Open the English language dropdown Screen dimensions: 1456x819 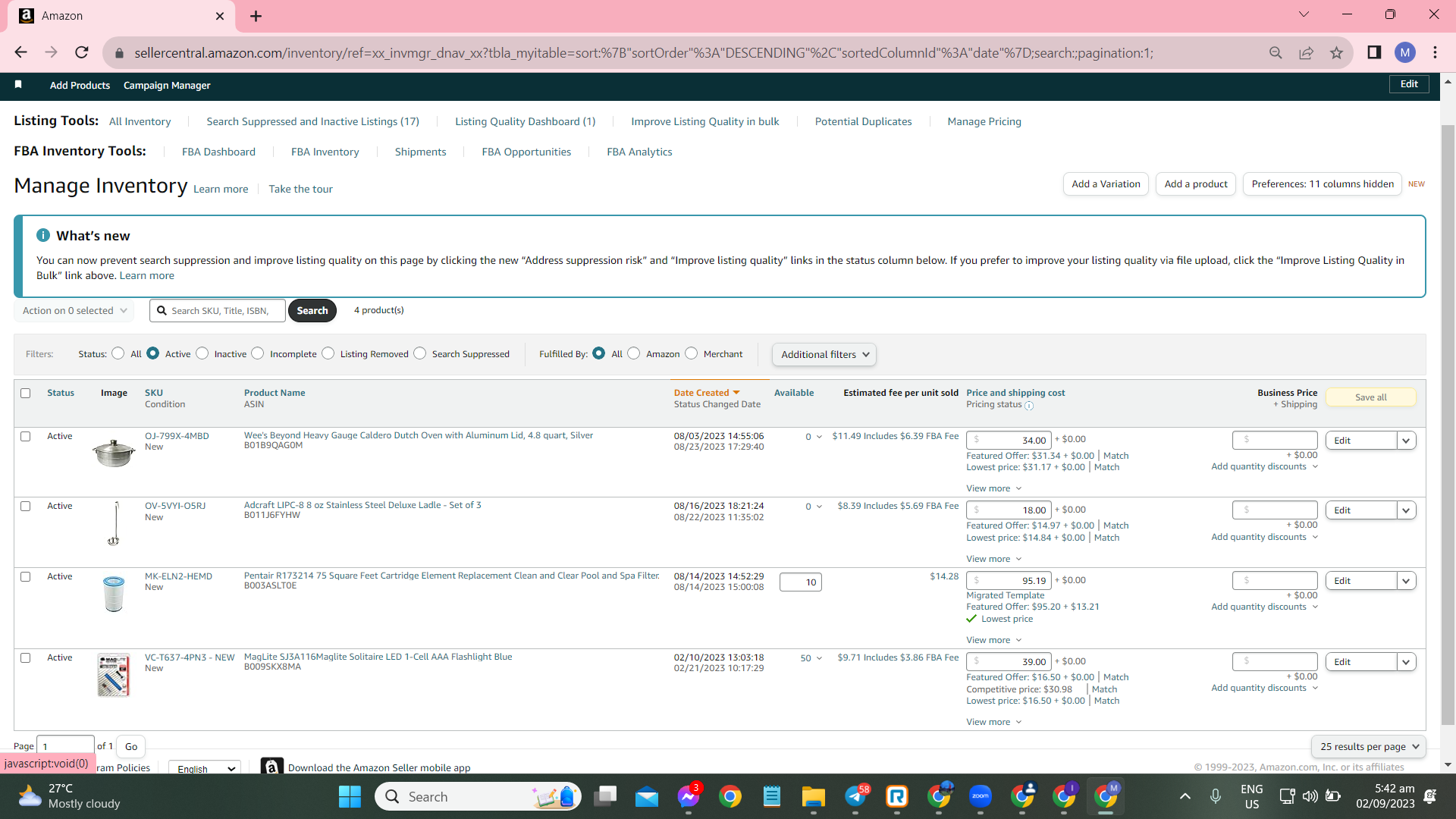point(205,768)
